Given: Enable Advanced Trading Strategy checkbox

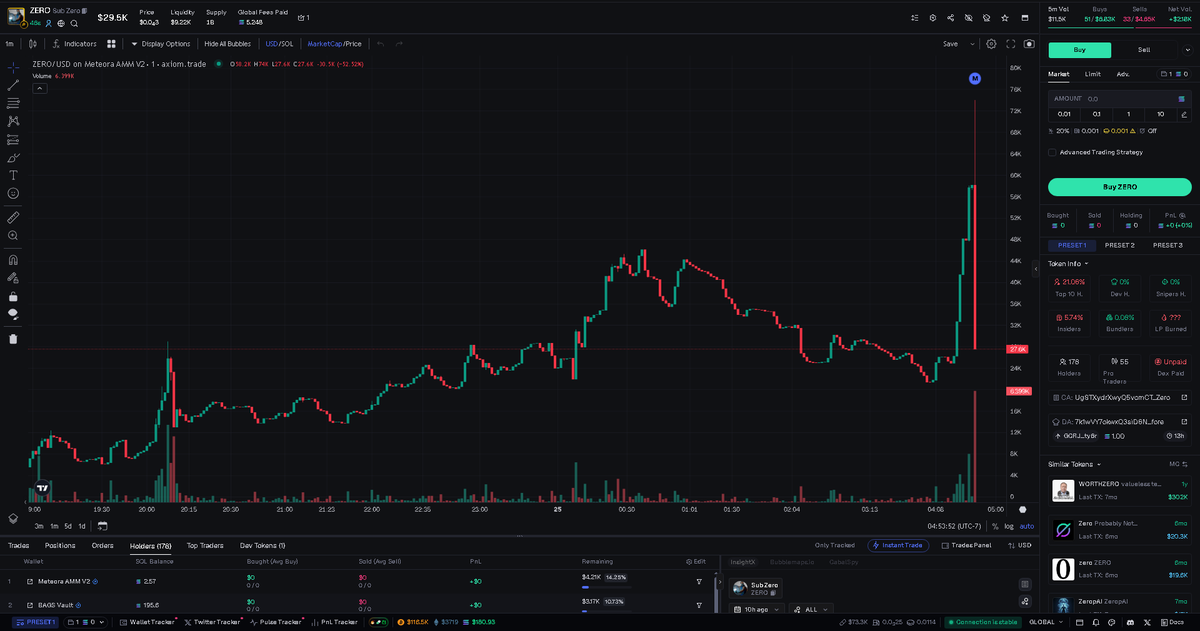Looking at the screenshot, I should point(1052,152).
